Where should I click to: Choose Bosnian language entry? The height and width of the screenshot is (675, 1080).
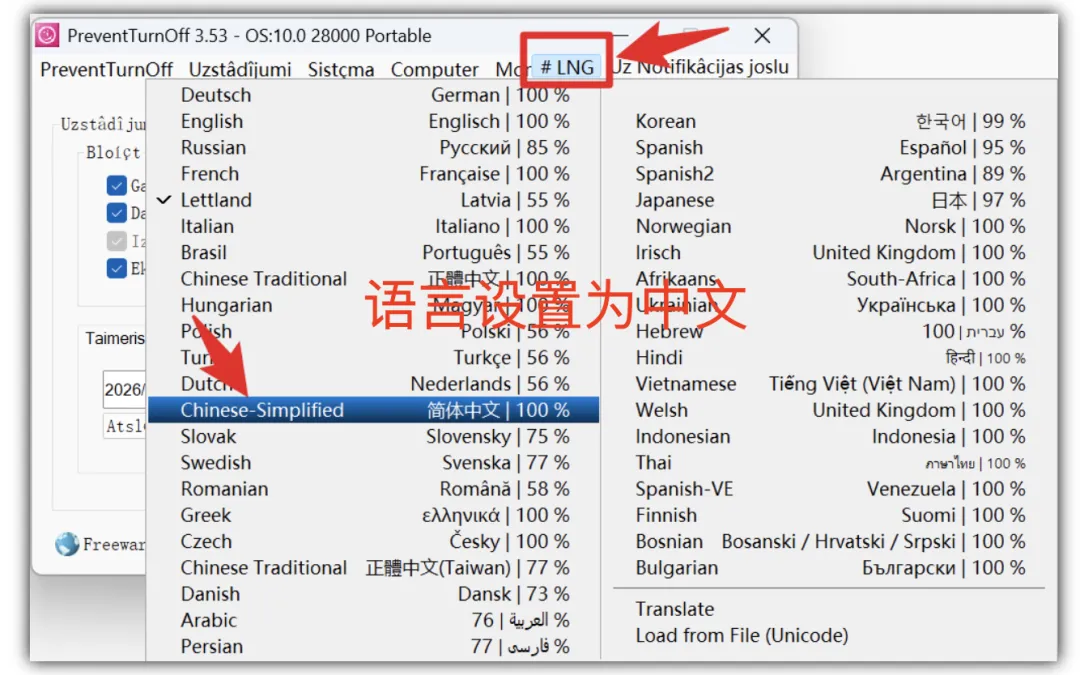tap(829, 541)
